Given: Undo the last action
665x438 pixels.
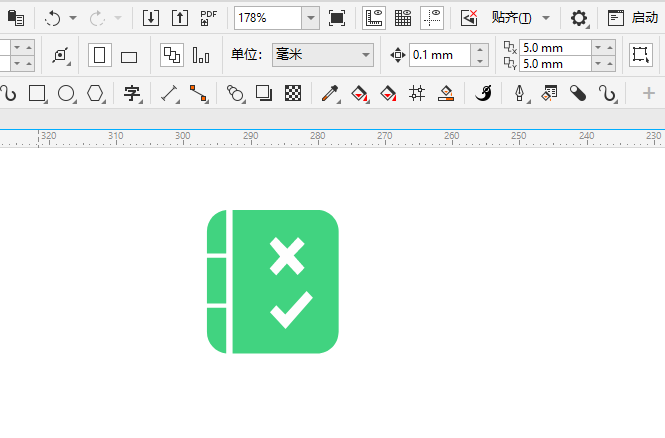Looking at the screenshot, I should (x=53, y=18).
